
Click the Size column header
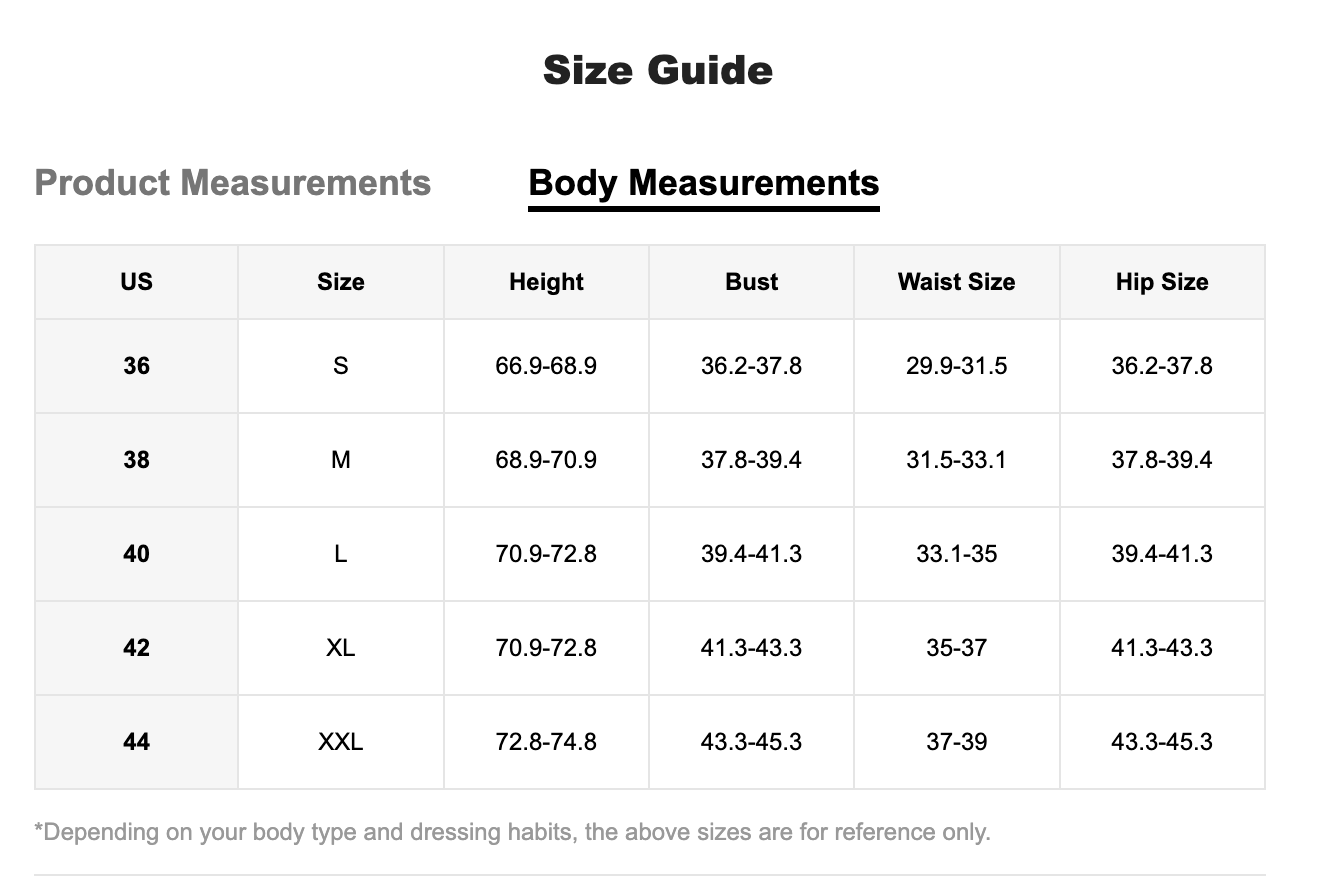[340, 282]
